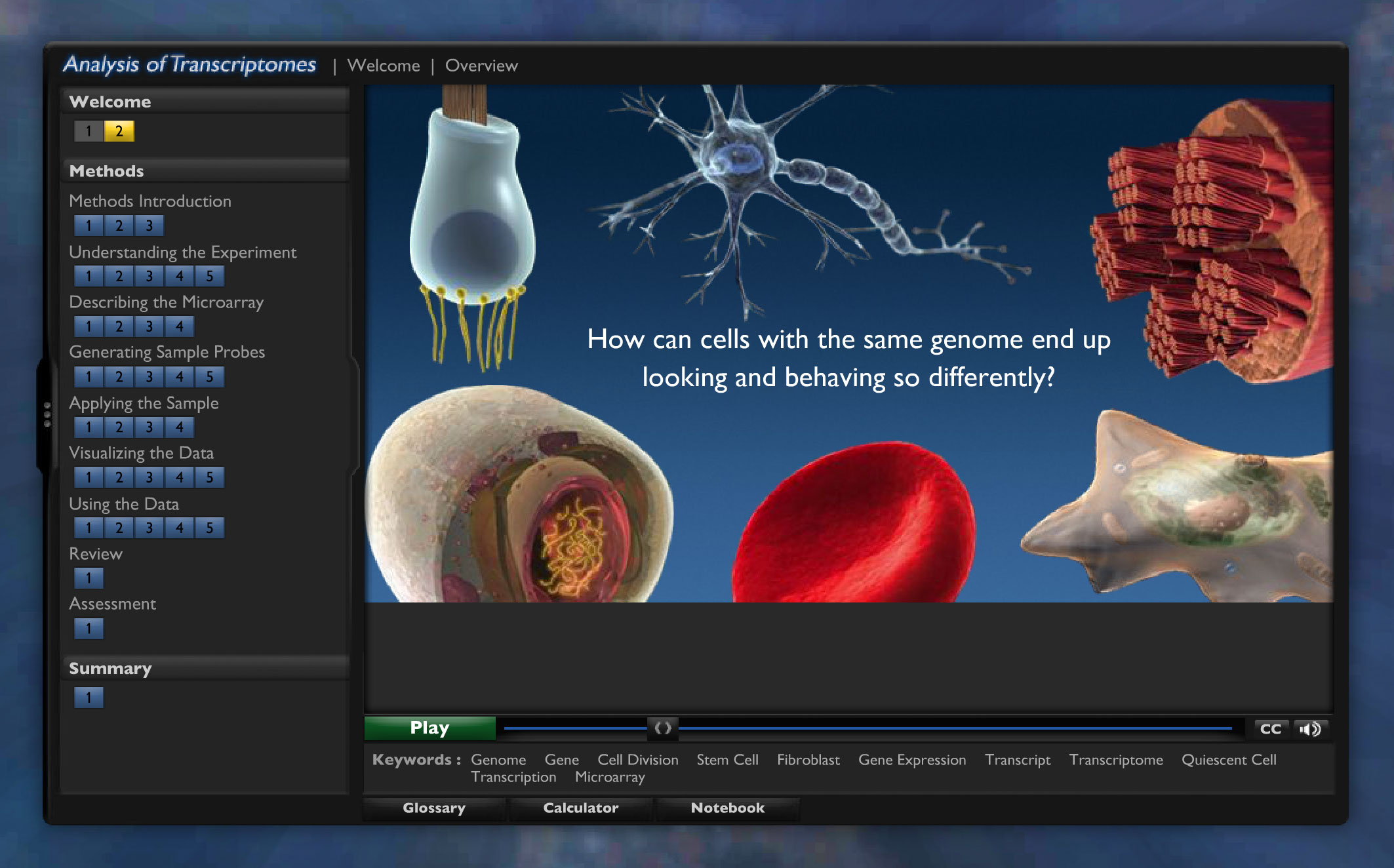Image resolution: width=1394 pixels, height=868 pixels.
Task: Click the playback scrubber handle
Action: 663,728
